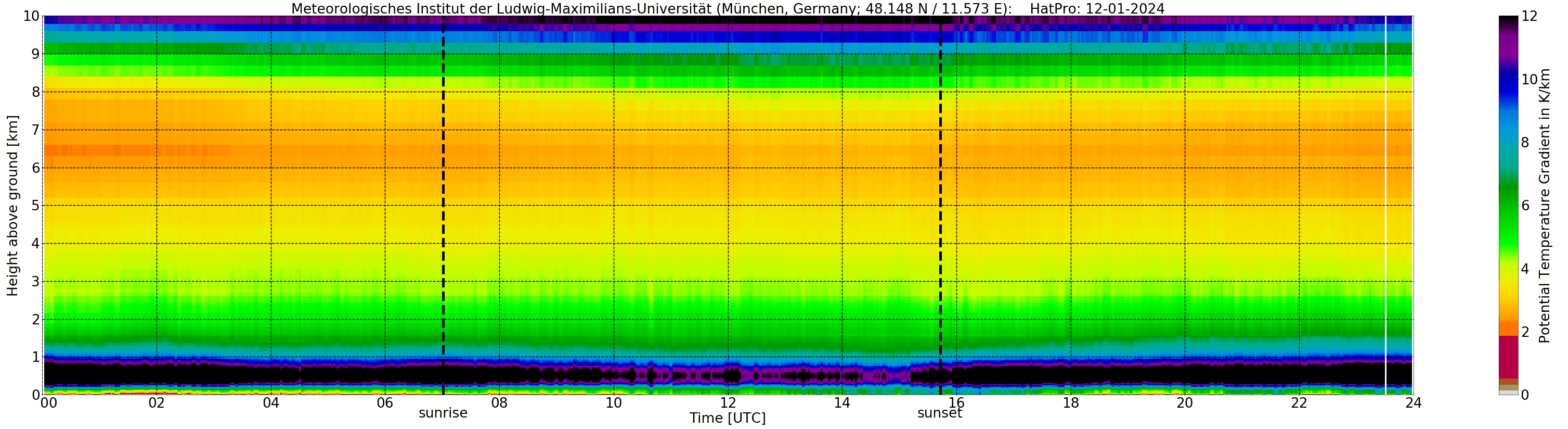Pick the crimson band of the colorbar
Viewport: 1568px width, 429px height.
[x=1508, y=357]
